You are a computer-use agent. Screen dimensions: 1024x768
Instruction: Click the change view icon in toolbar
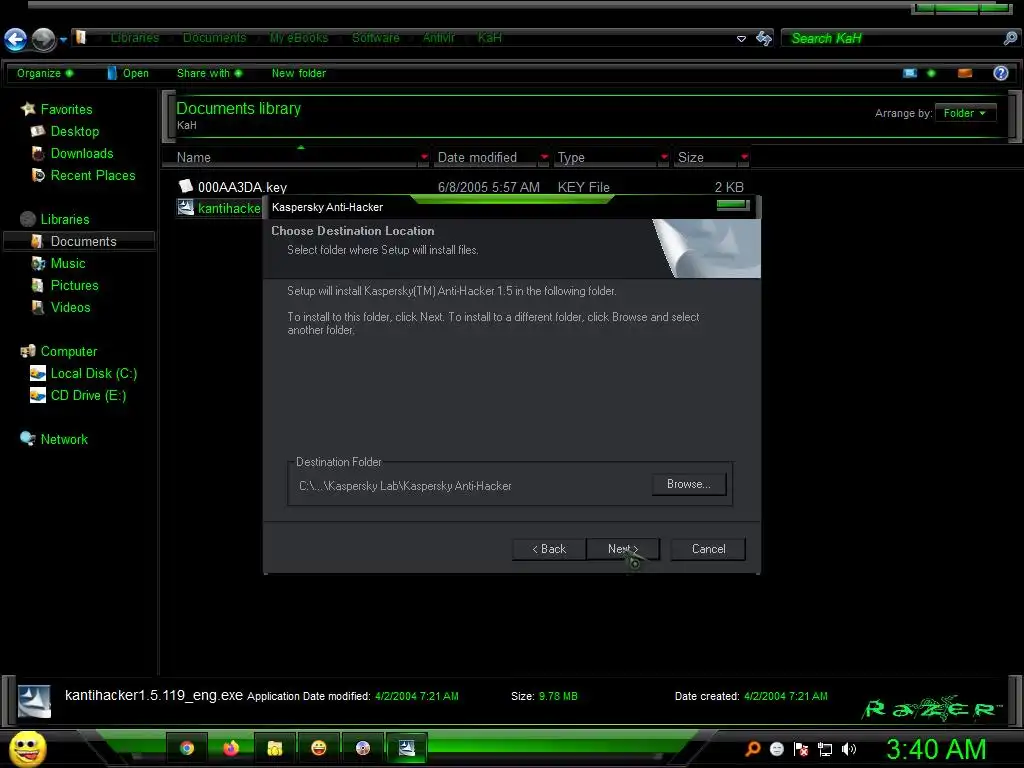click(910, 73)
